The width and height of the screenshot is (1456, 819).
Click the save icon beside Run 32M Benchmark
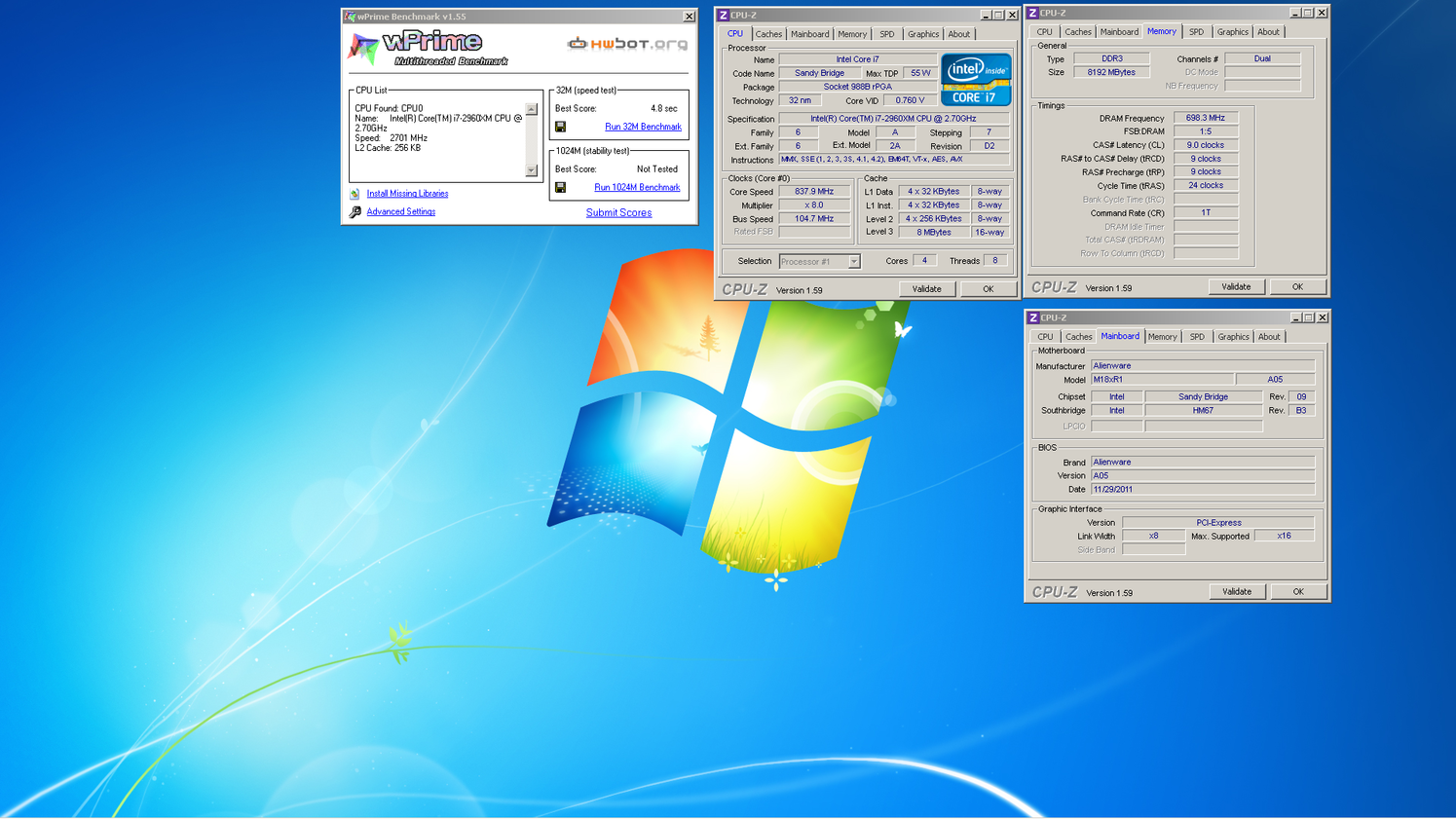(560, 128)
